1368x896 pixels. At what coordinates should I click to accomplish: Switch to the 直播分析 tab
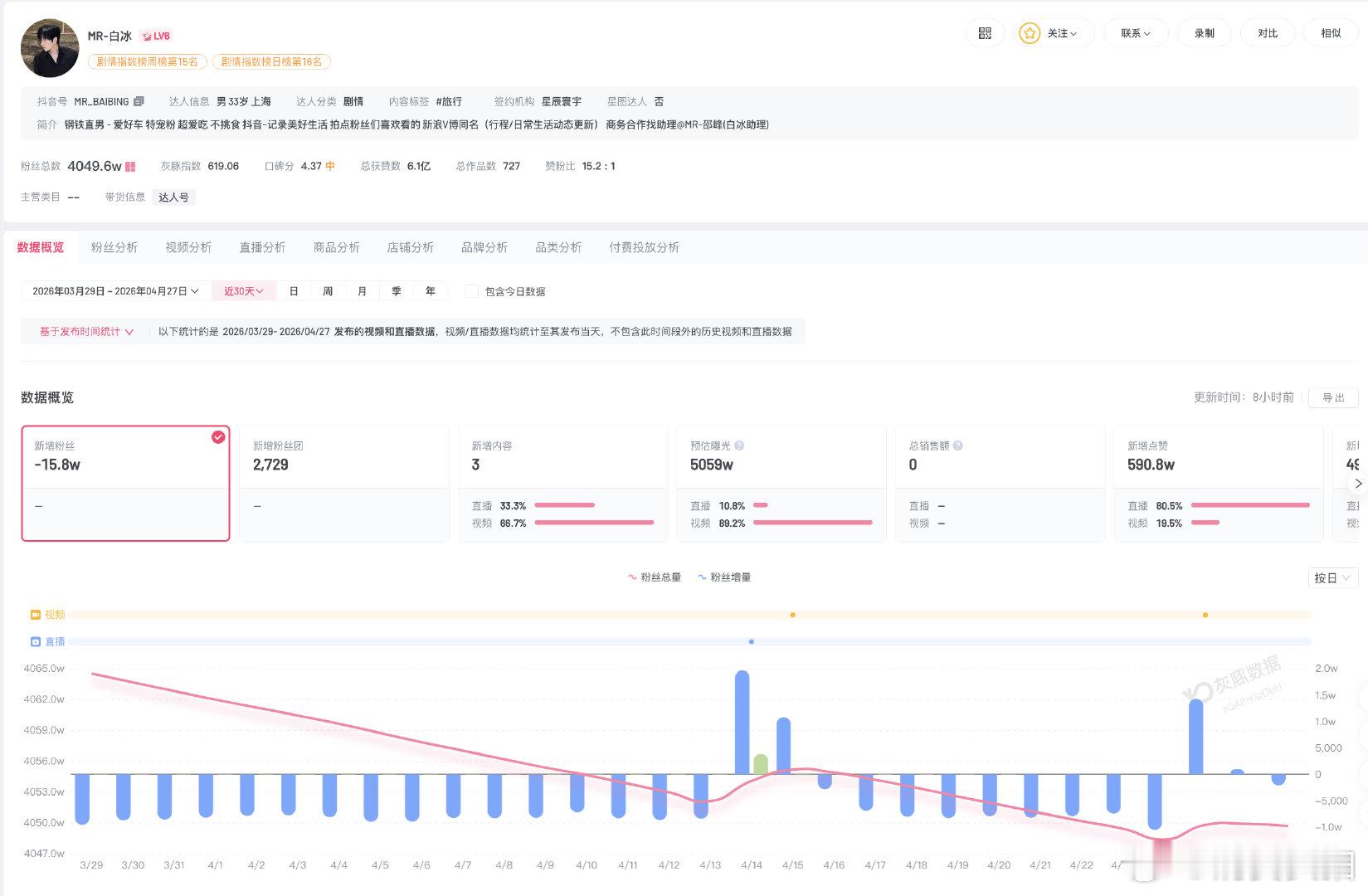(262, 246)
